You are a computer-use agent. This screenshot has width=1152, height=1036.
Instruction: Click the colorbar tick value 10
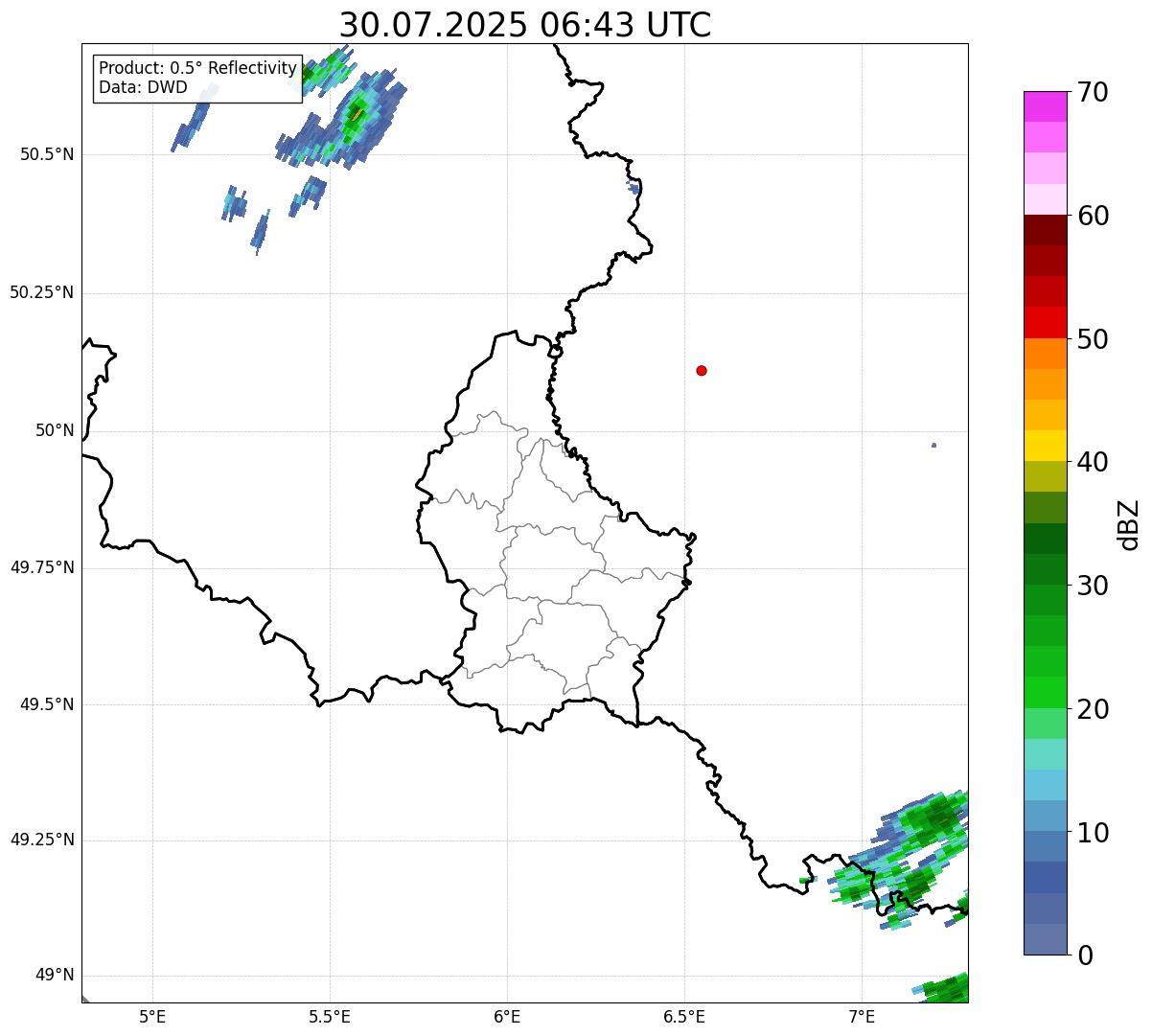click(x=1093, y=833)
